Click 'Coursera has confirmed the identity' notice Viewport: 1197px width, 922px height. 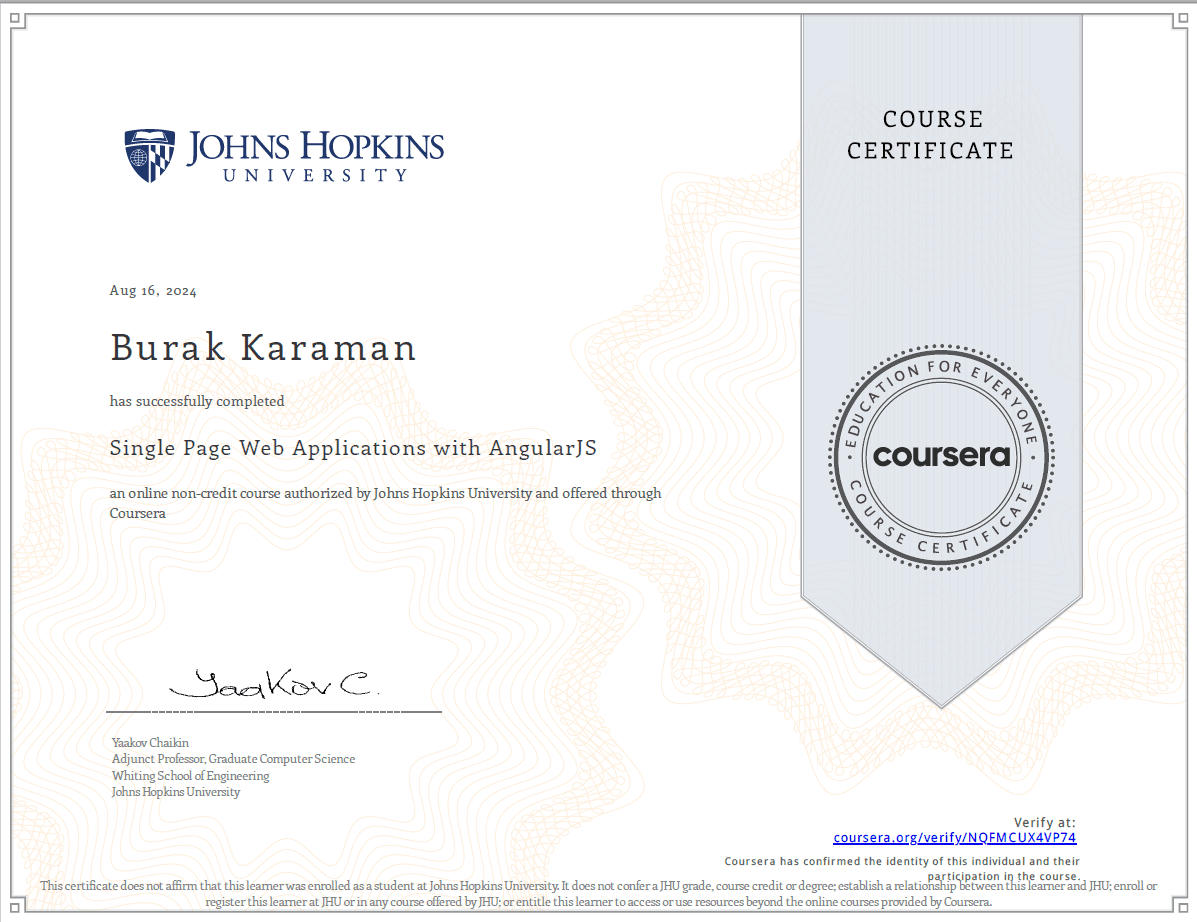[x=902, y=869]
